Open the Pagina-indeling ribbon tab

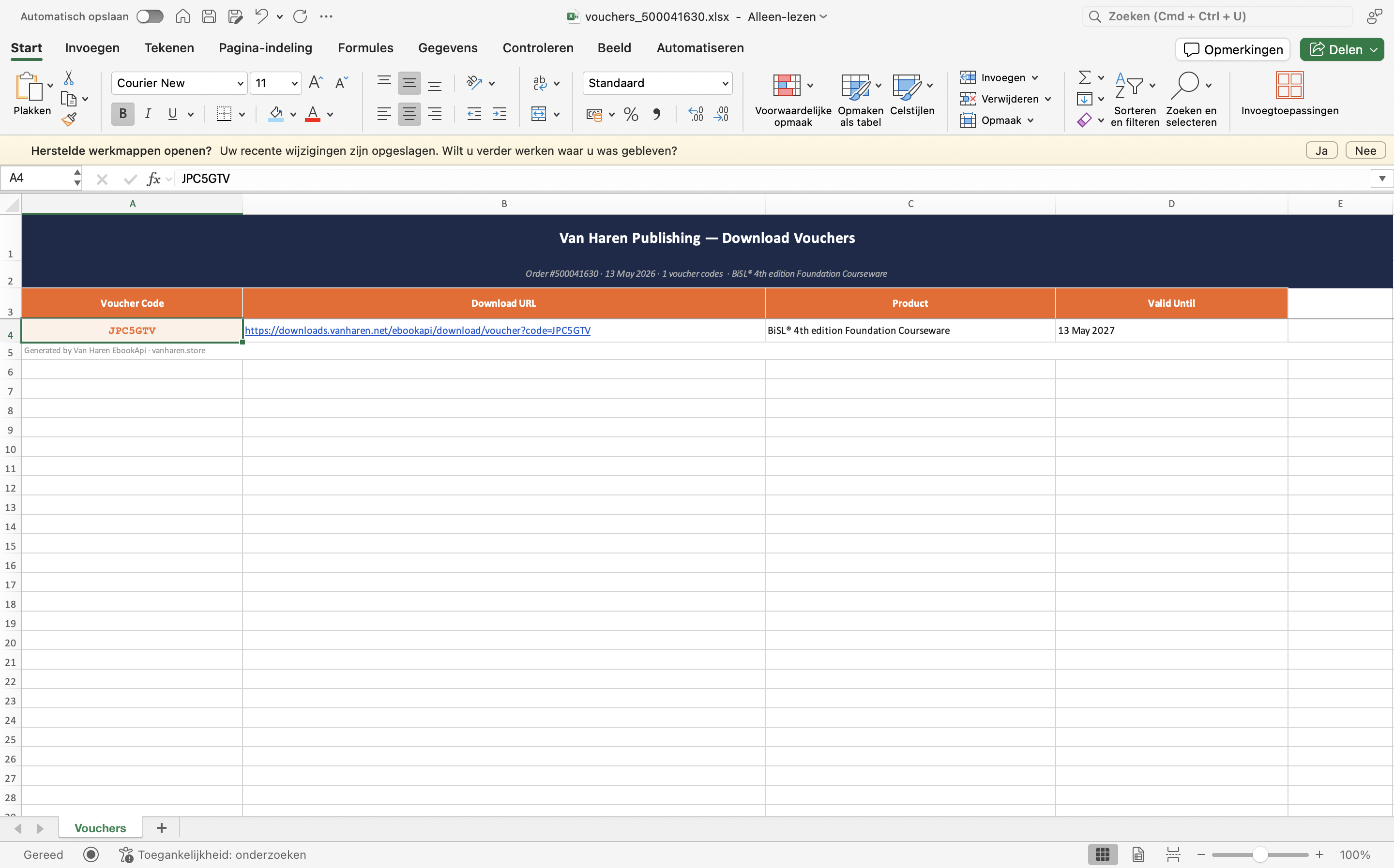coord(265,48)
